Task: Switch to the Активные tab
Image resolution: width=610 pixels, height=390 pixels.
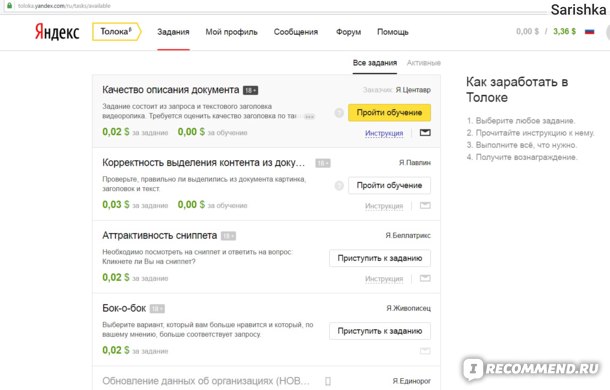Action: coord(424,63)
